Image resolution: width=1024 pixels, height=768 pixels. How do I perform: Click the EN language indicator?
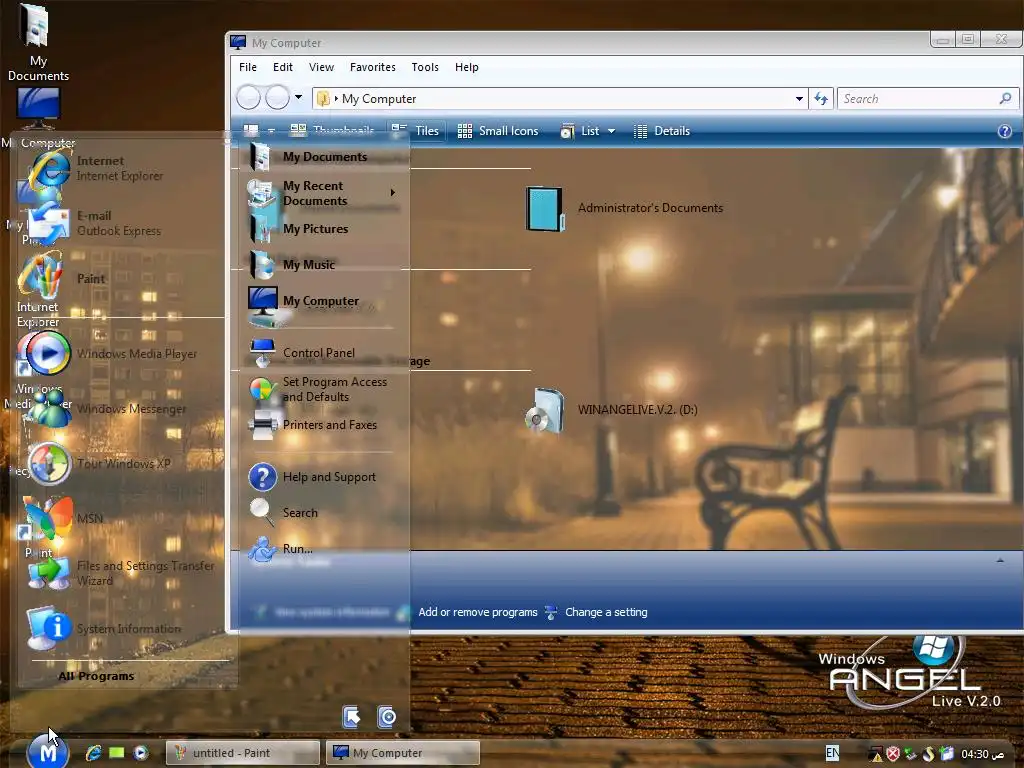pos(832,753)
